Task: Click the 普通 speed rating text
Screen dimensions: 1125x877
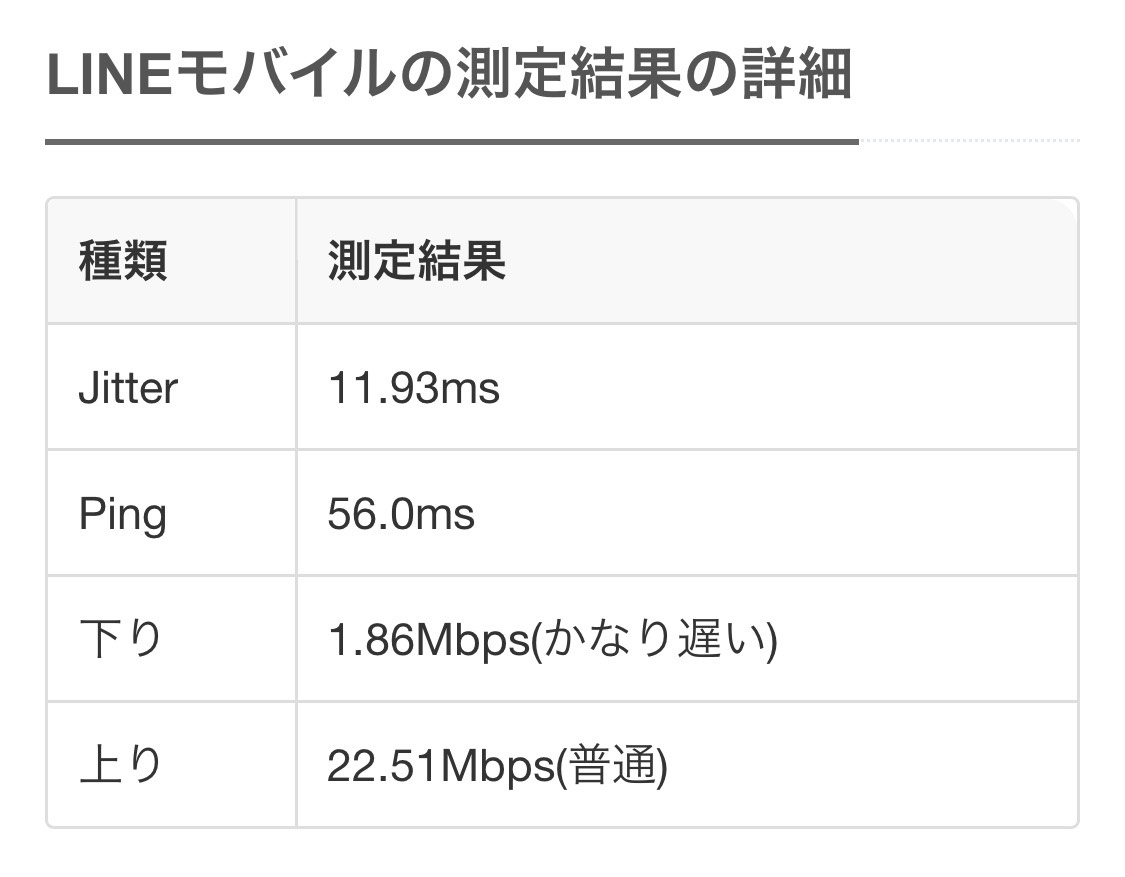Action: (x=612, y=765)
